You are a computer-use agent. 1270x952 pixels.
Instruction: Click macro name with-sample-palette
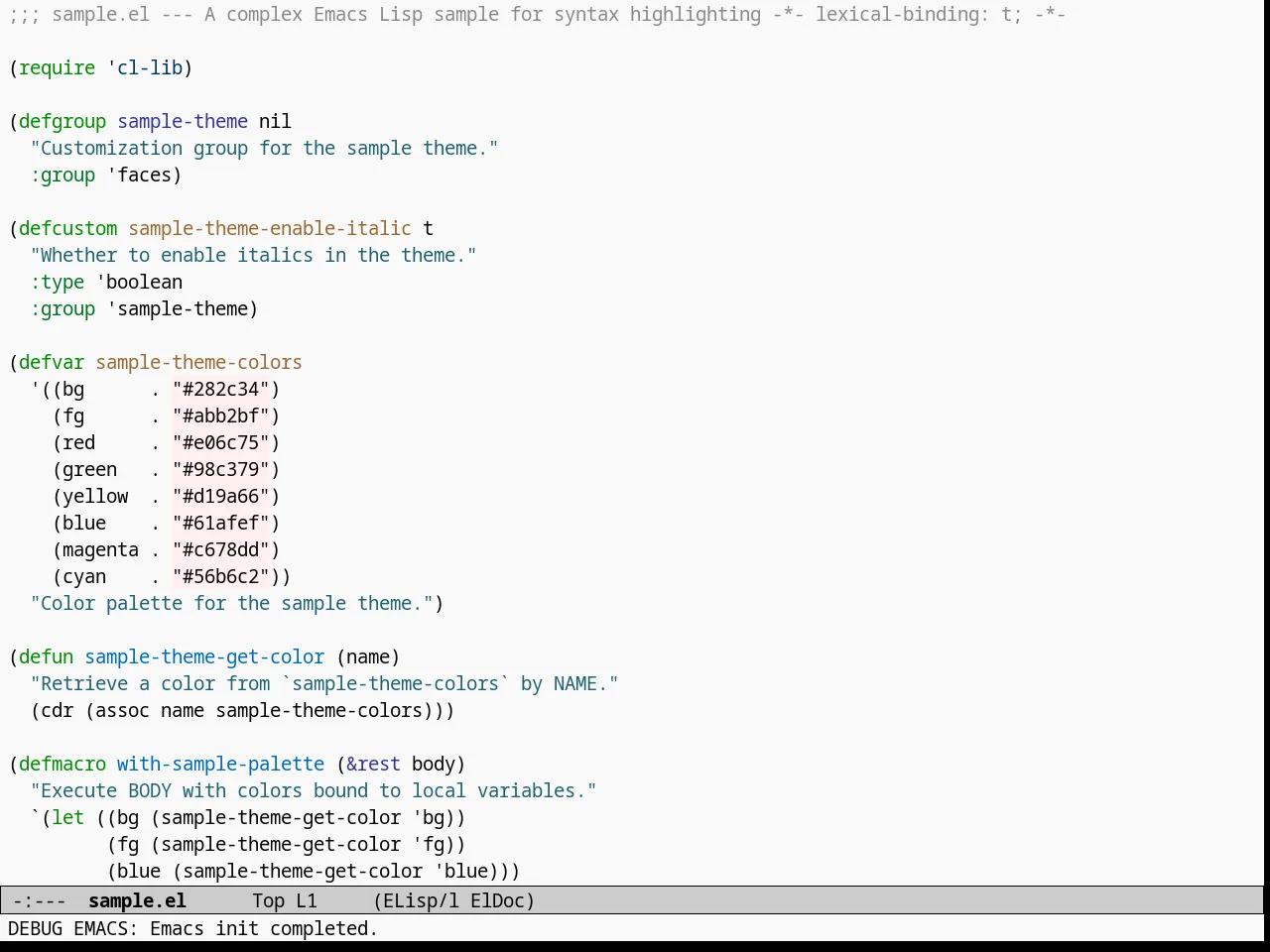(221, 764)
